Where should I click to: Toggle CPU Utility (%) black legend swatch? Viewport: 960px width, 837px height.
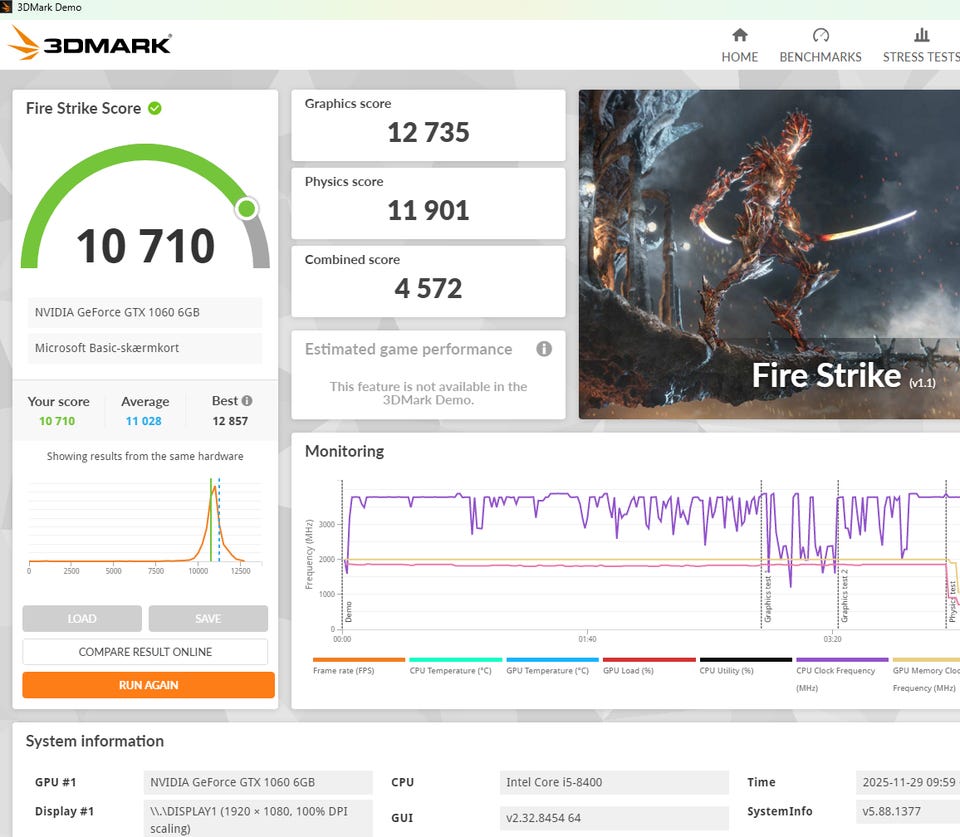tap(746, 659)
